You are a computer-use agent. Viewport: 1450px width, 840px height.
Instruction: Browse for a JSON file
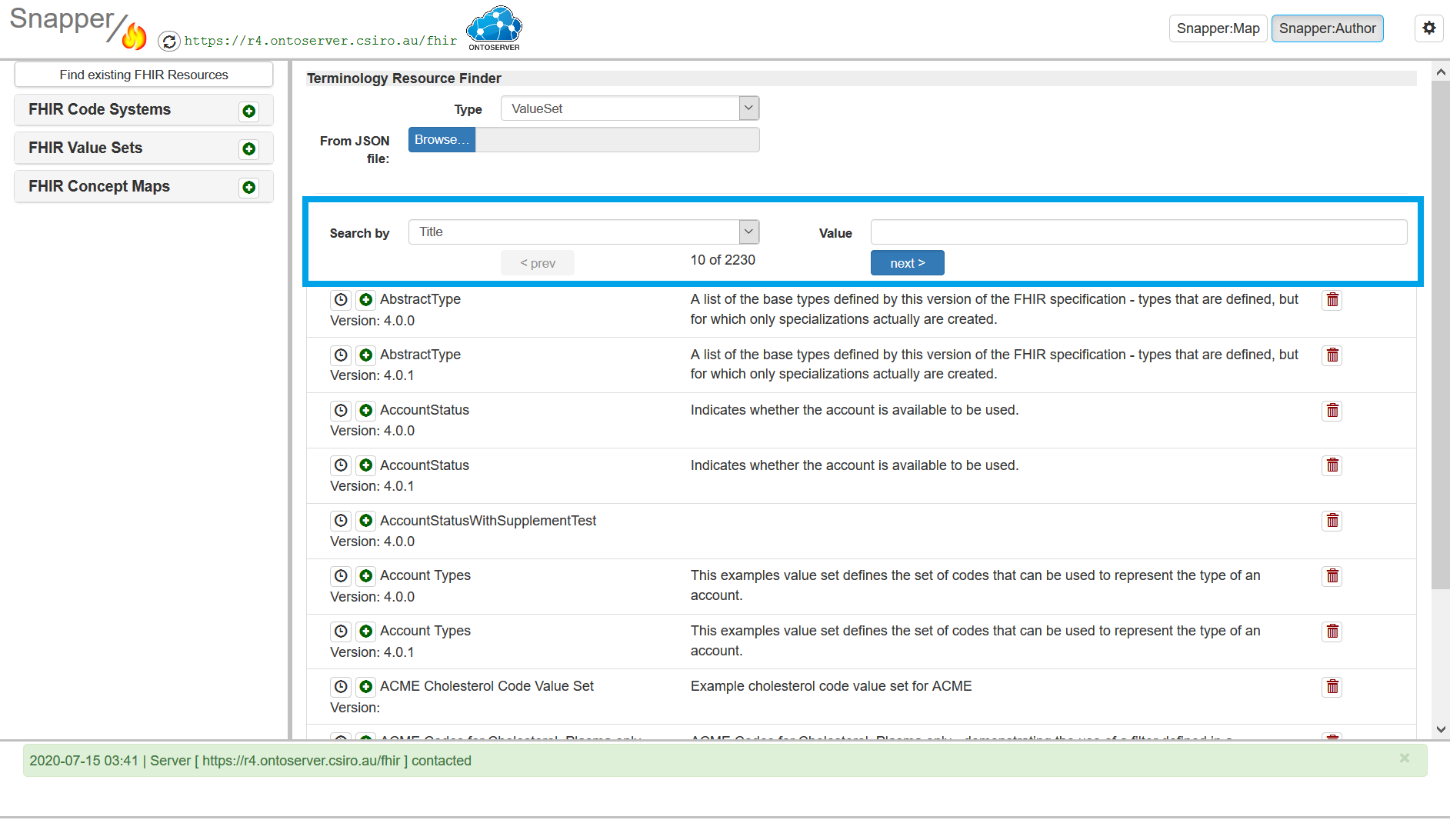tap(442, 140)
